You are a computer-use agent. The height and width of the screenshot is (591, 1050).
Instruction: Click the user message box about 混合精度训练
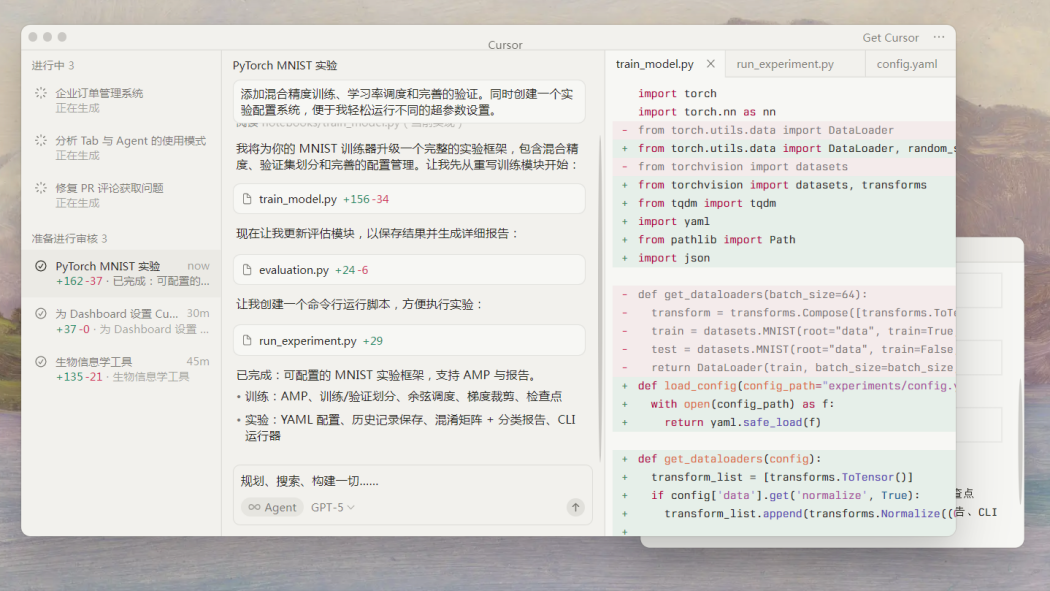pyautogui.click(x=409, y=102)
